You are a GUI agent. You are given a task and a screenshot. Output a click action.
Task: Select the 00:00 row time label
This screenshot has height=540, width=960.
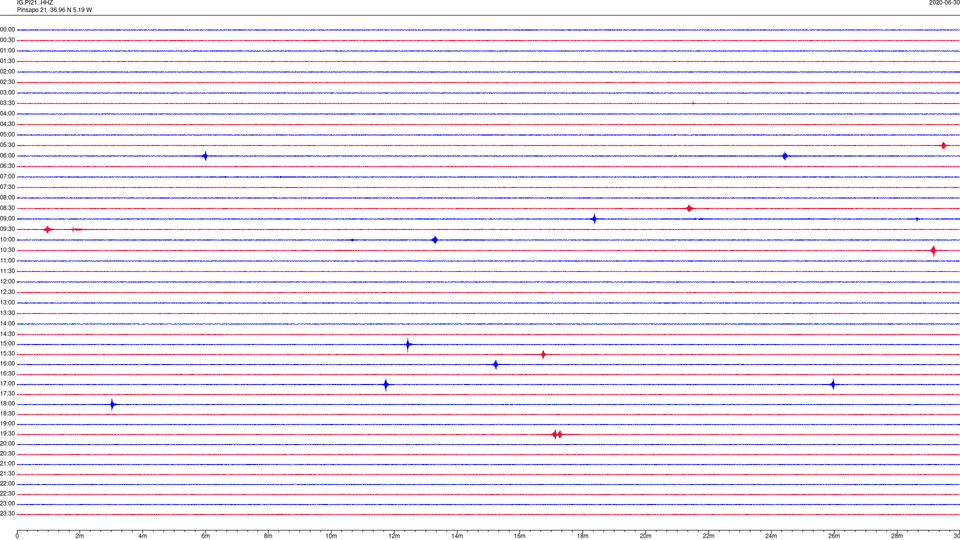(x=7, y=29)
